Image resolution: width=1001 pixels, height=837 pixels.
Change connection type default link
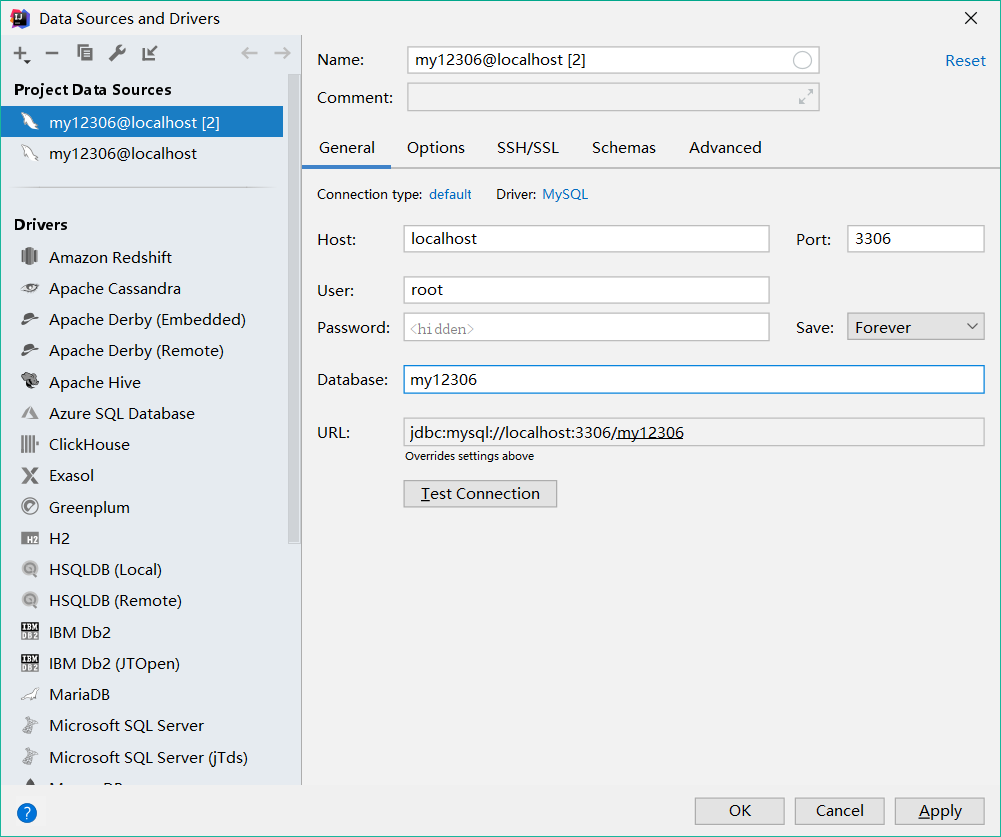pos(450,194)
